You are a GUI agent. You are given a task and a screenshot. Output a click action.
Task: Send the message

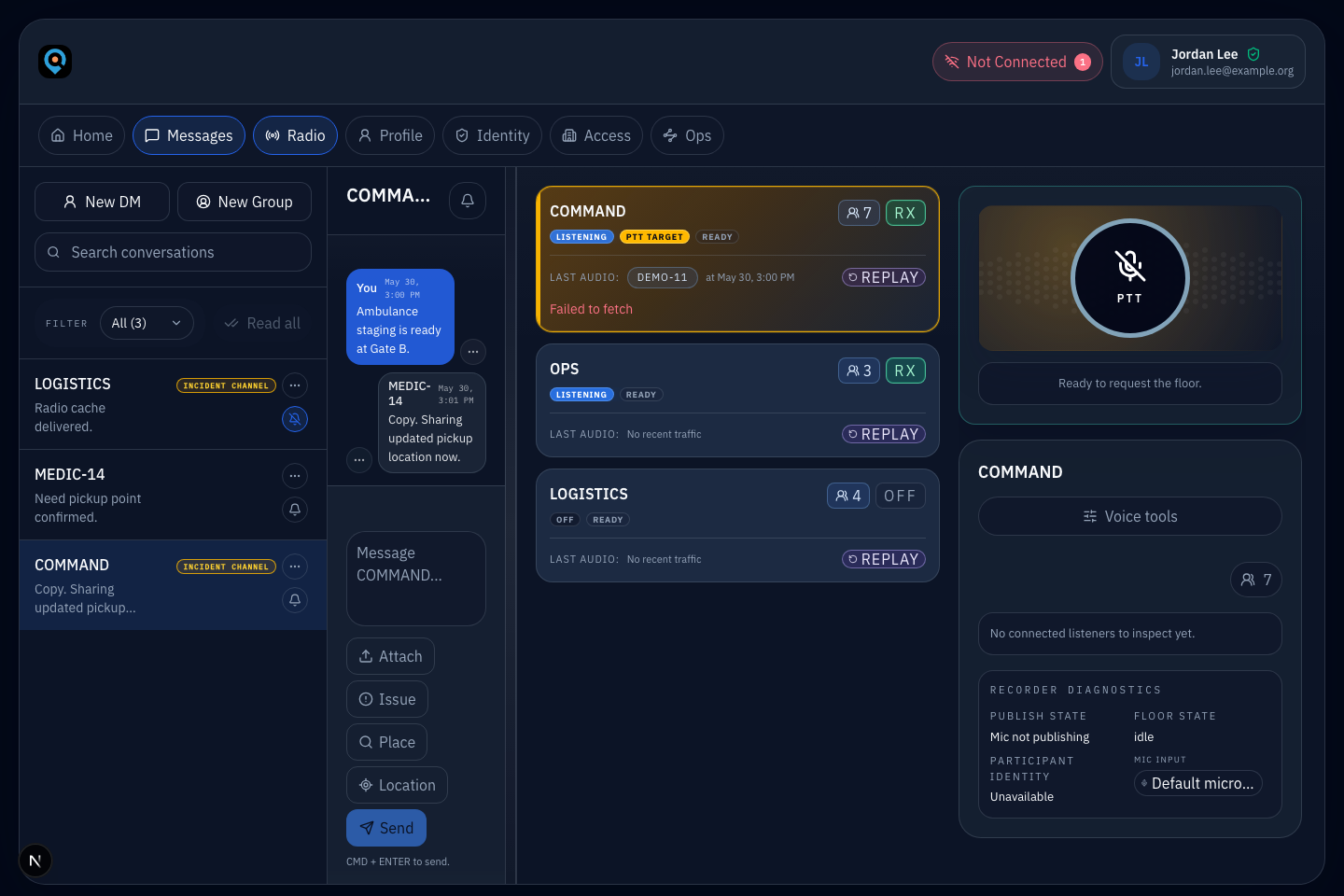386,828
